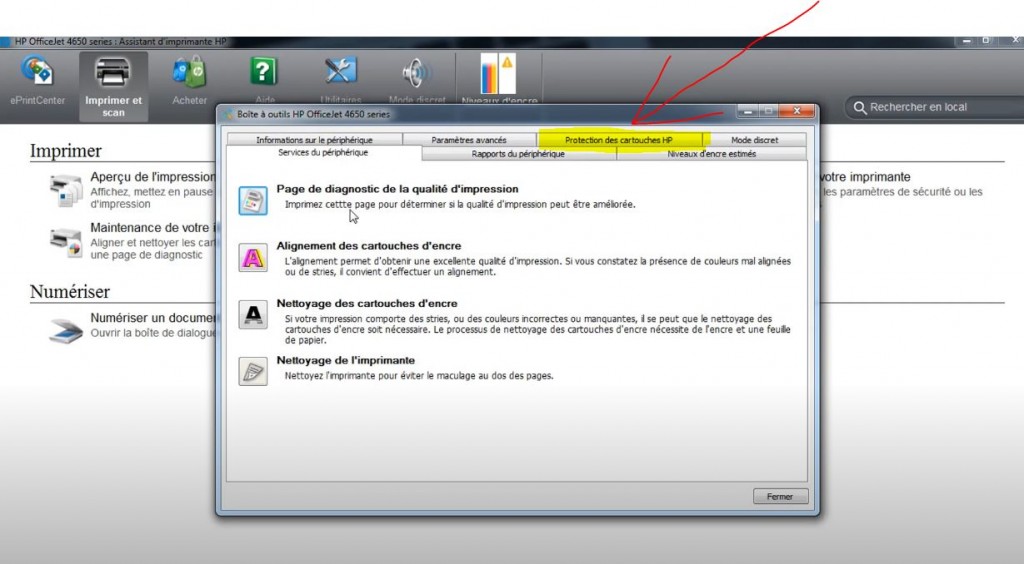Open the Aide question mark icon
Image resolution: width=1024 pixels, height=564 pixels.
(264, 71)
